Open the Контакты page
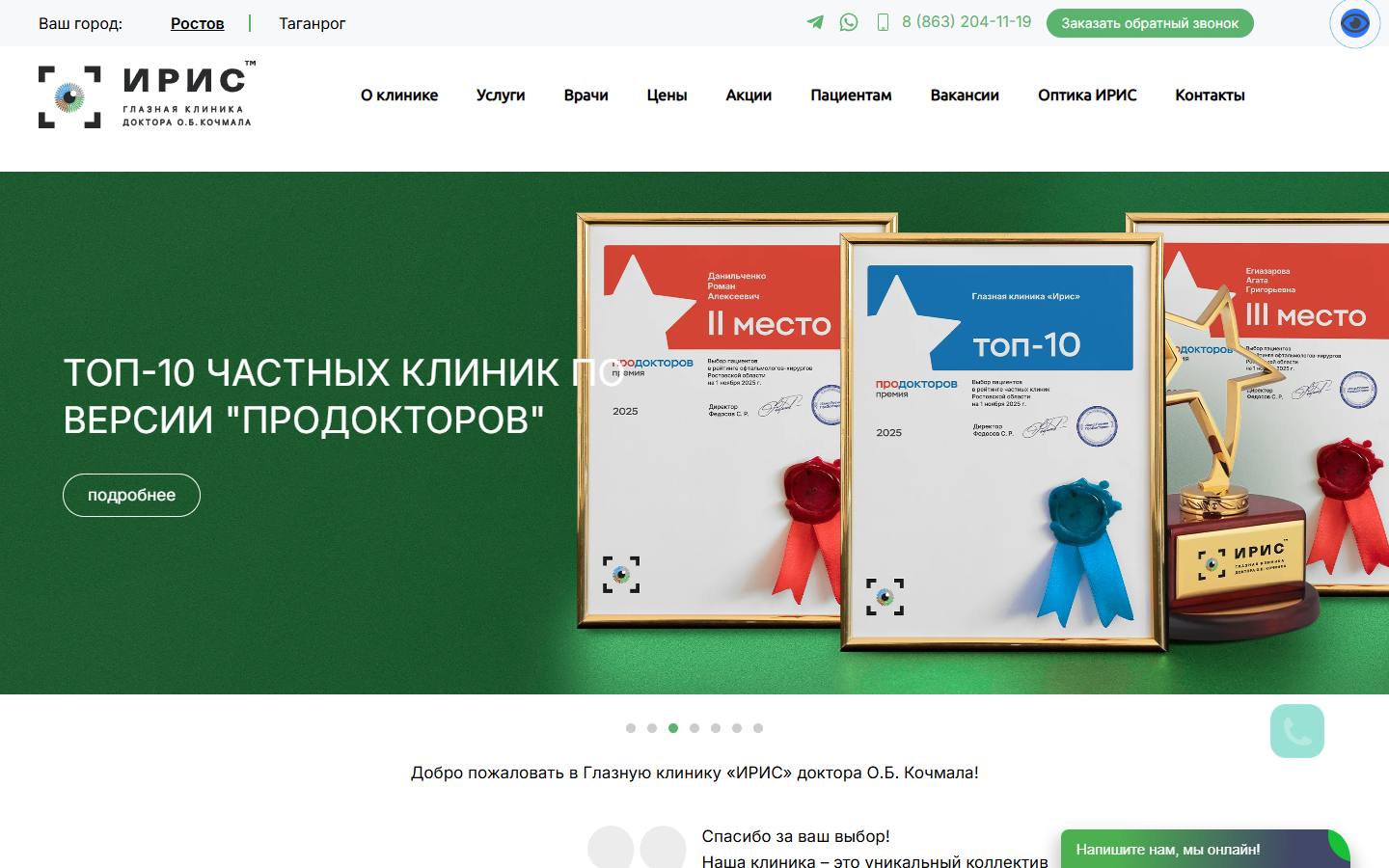This screenshot has width=1389, height=868. 1210,95
